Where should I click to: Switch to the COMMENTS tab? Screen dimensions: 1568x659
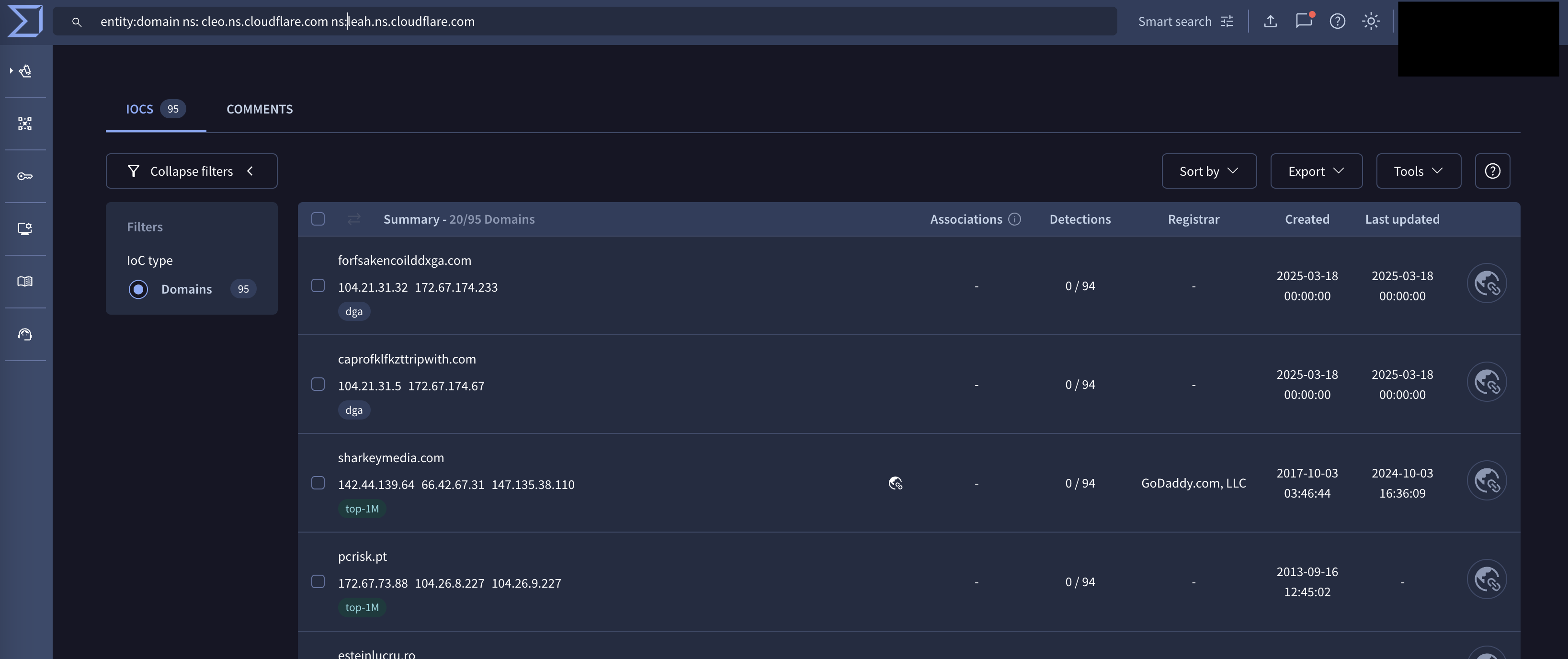click(x=259, y=110)
